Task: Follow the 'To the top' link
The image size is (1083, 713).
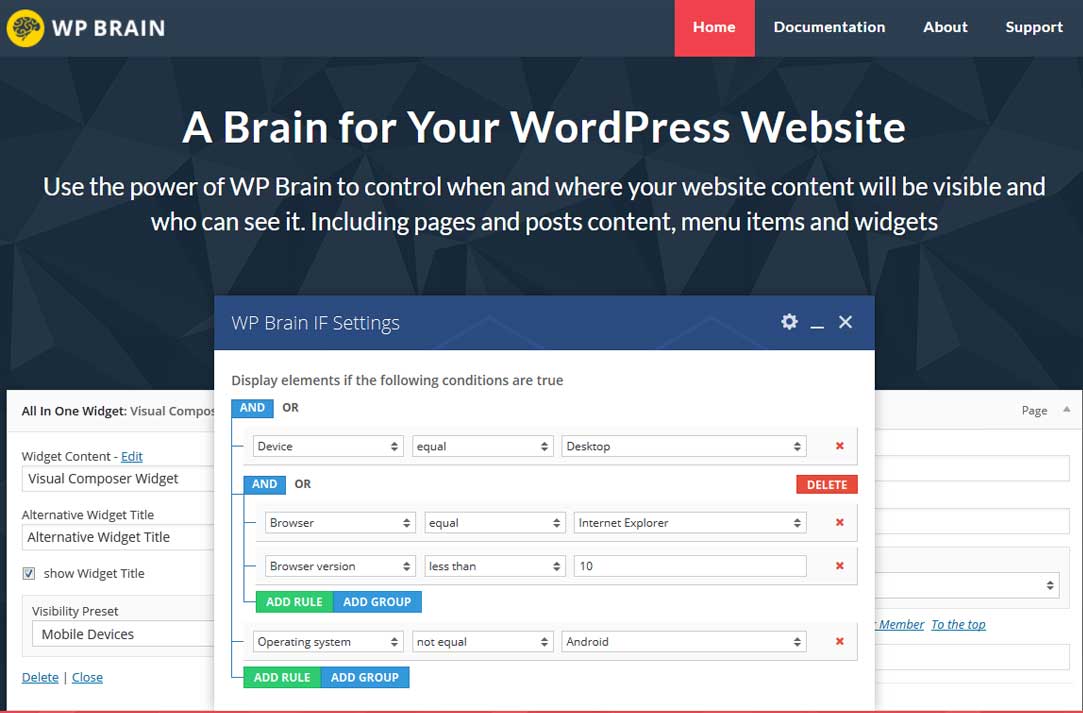Action: tap(958, 624)
